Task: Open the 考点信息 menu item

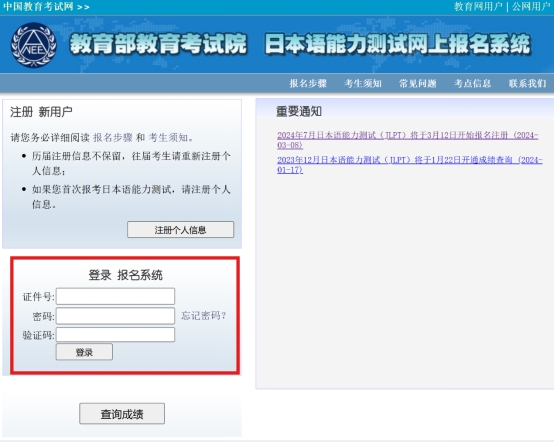Action: click(472, 83)
